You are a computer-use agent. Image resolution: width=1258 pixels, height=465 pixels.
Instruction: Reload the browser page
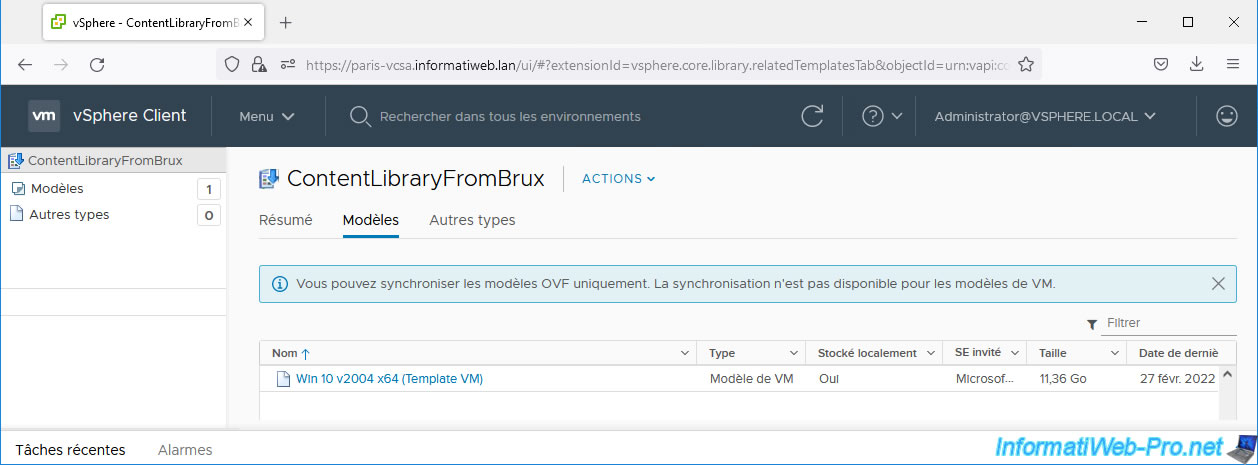pos(97,64)
